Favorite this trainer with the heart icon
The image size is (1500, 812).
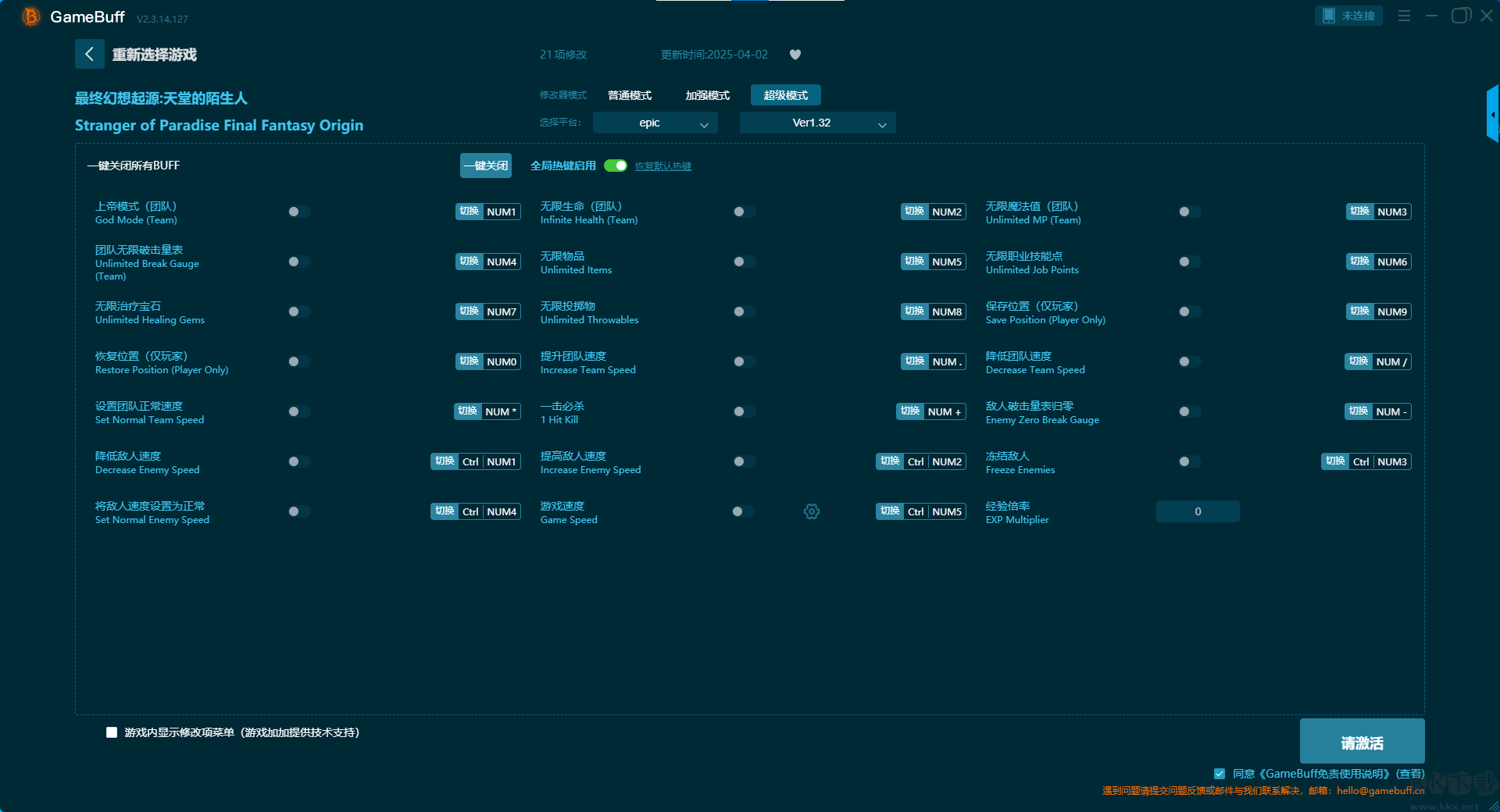point(795,55)
